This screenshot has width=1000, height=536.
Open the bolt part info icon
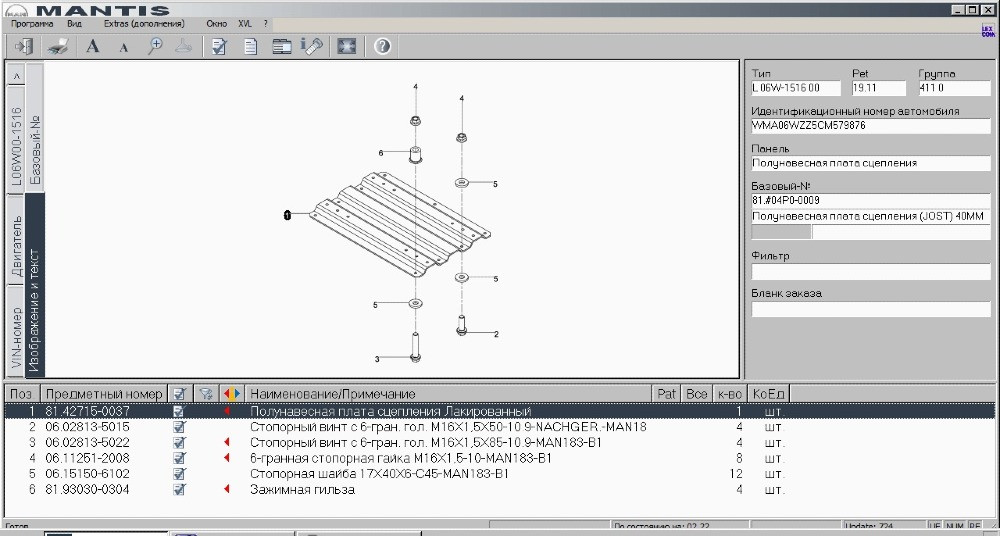point(312,46)
